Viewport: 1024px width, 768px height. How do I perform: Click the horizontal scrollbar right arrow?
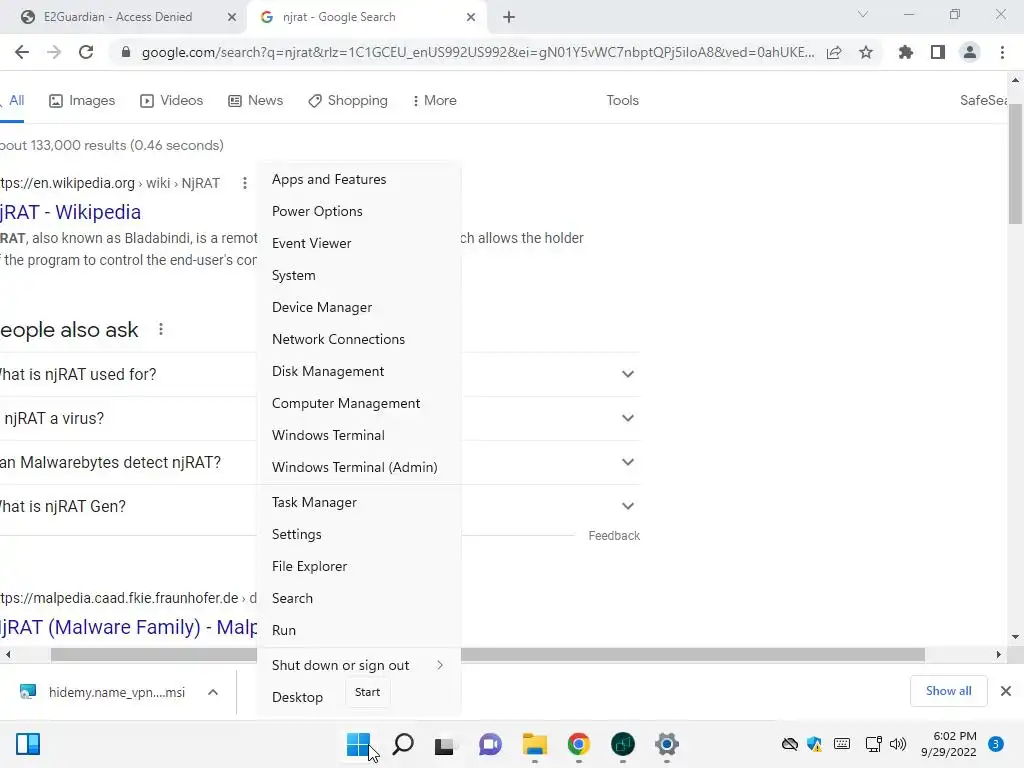(999, 654)
